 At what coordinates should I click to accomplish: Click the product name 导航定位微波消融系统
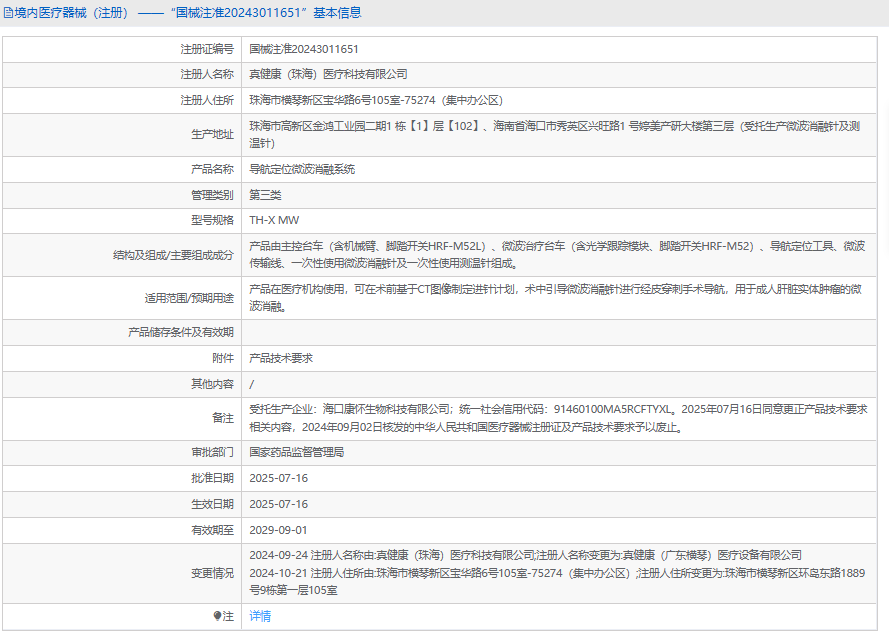click(302, 169)
